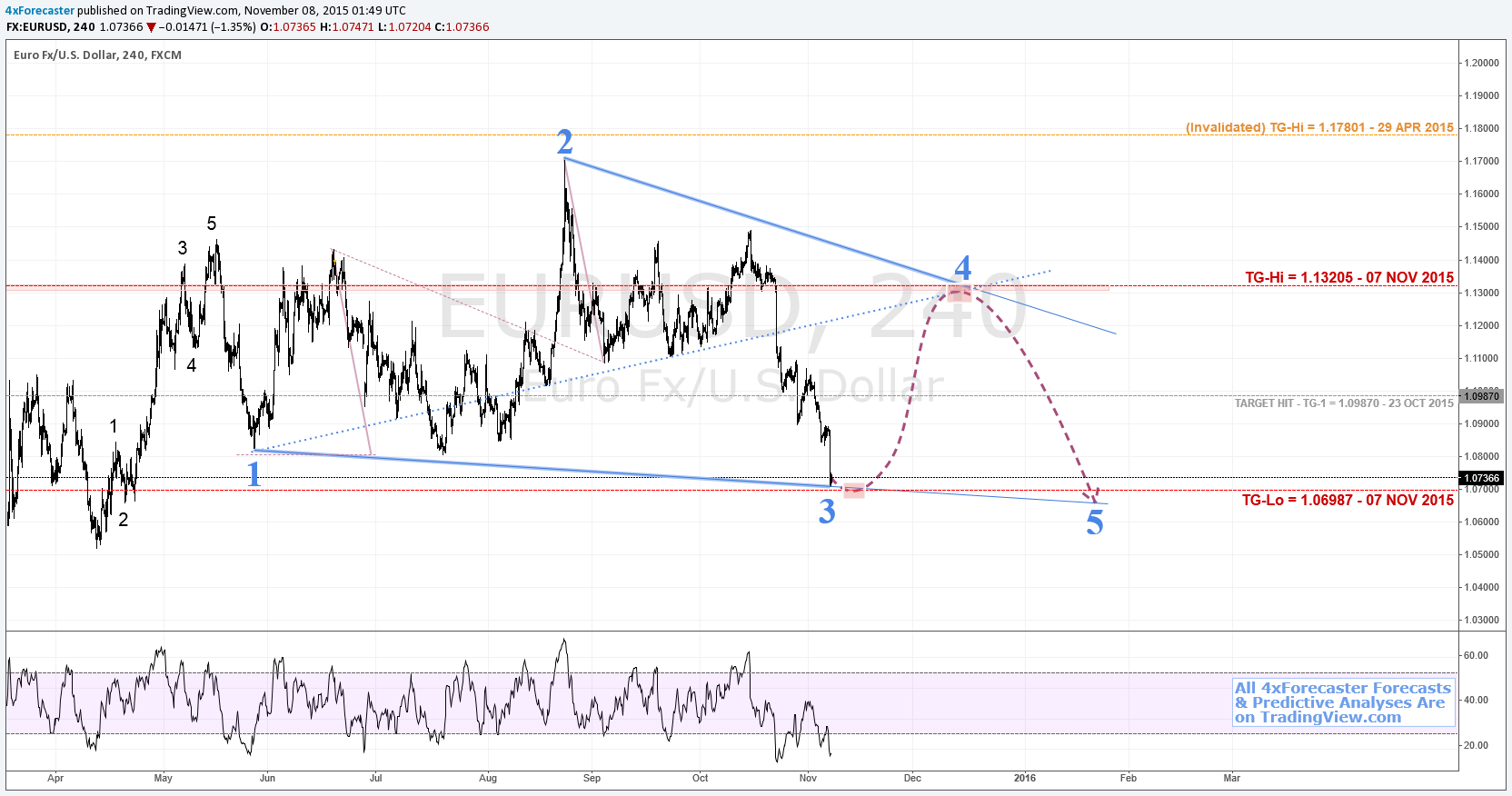Click the blue wave label 3
This screenshot has height=796, width=1512.
pos(826,512)
